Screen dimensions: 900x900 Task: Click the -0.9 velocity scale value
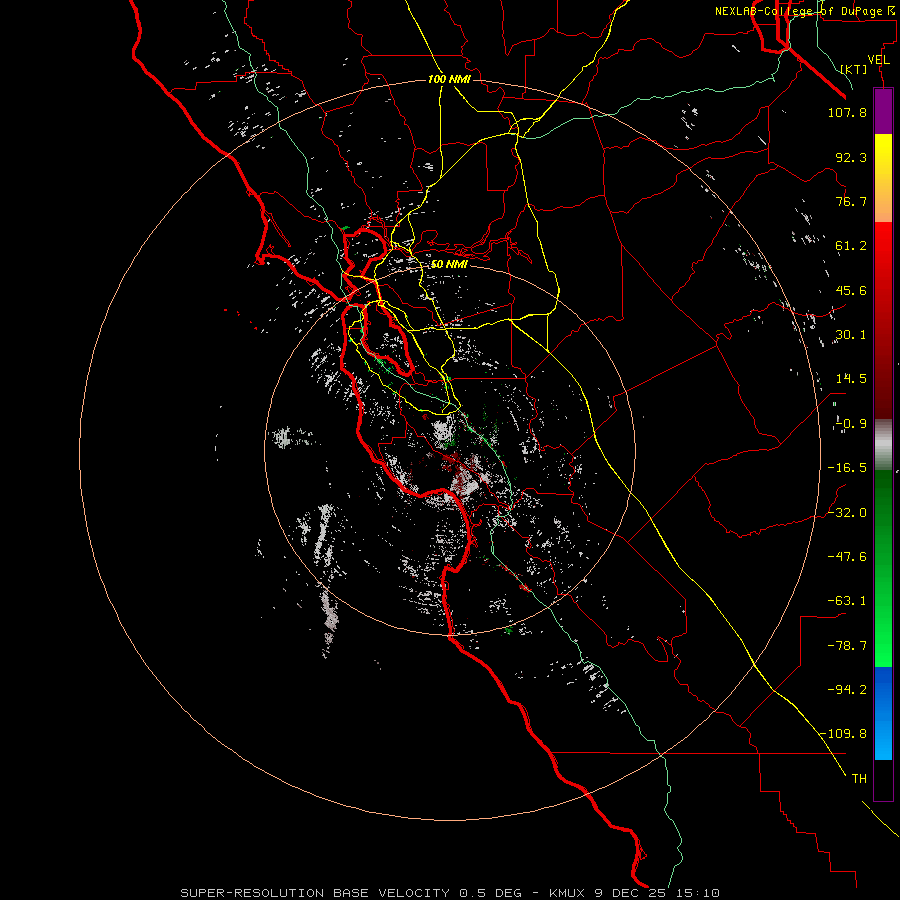(x=851, y=424)
